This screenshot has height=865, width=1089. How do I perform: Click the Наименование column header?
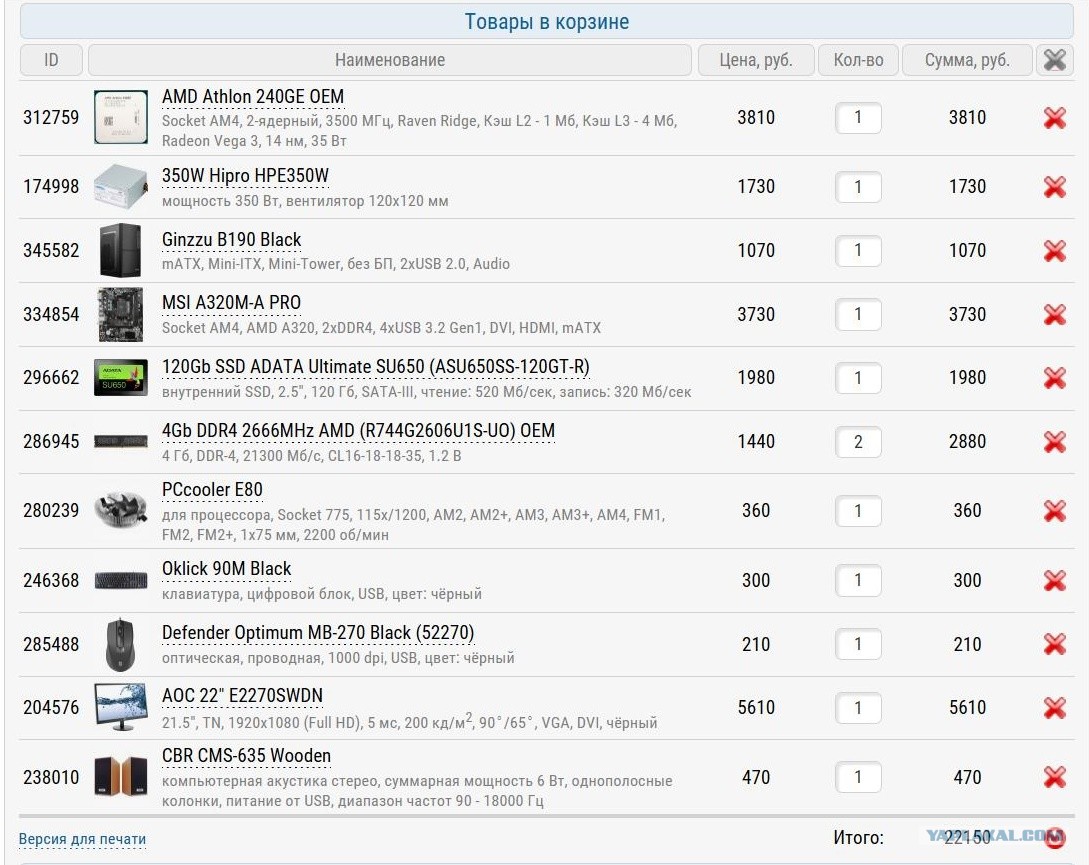tap(390, 60)
